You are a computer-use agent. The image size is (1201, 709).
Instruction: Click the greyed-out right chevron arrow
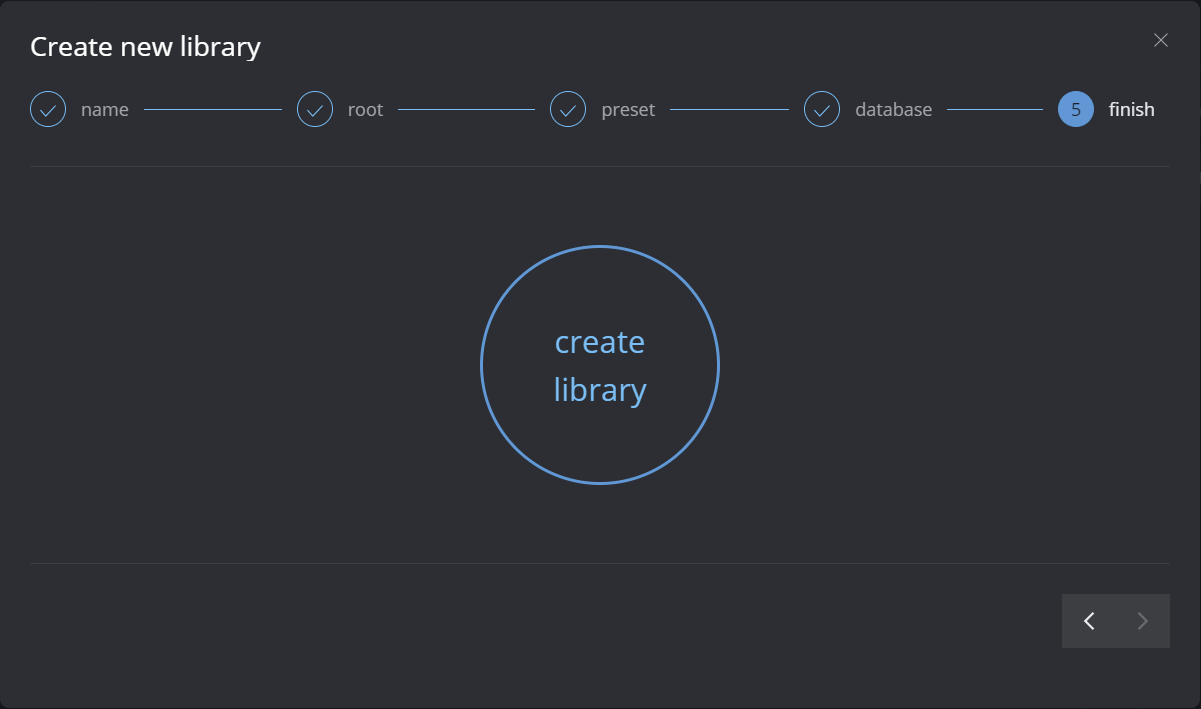pos(1143,621)
